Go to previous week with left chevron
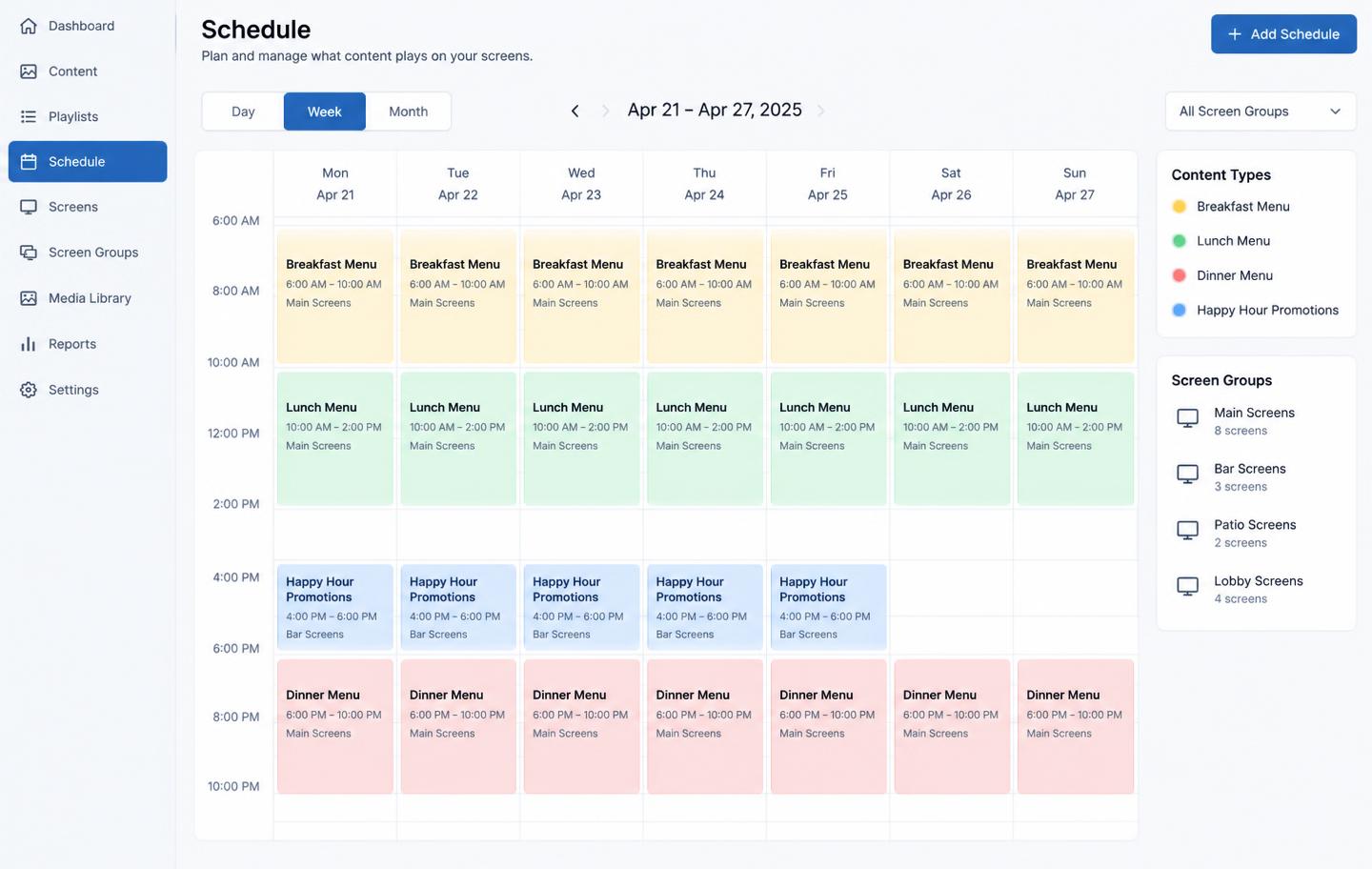 pyautogui.click(x=575, y=111)
